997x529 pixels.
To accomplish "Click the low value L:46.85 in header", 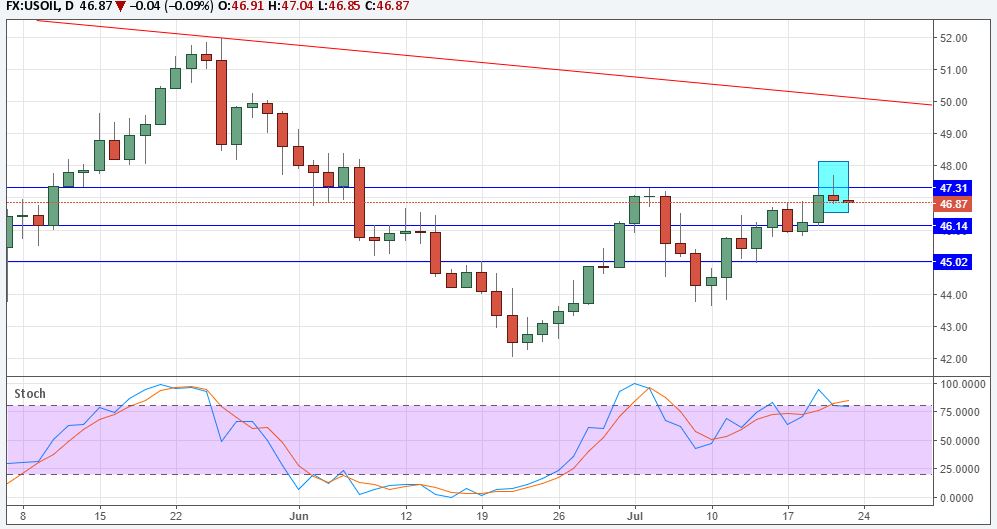I will [338, 6].
